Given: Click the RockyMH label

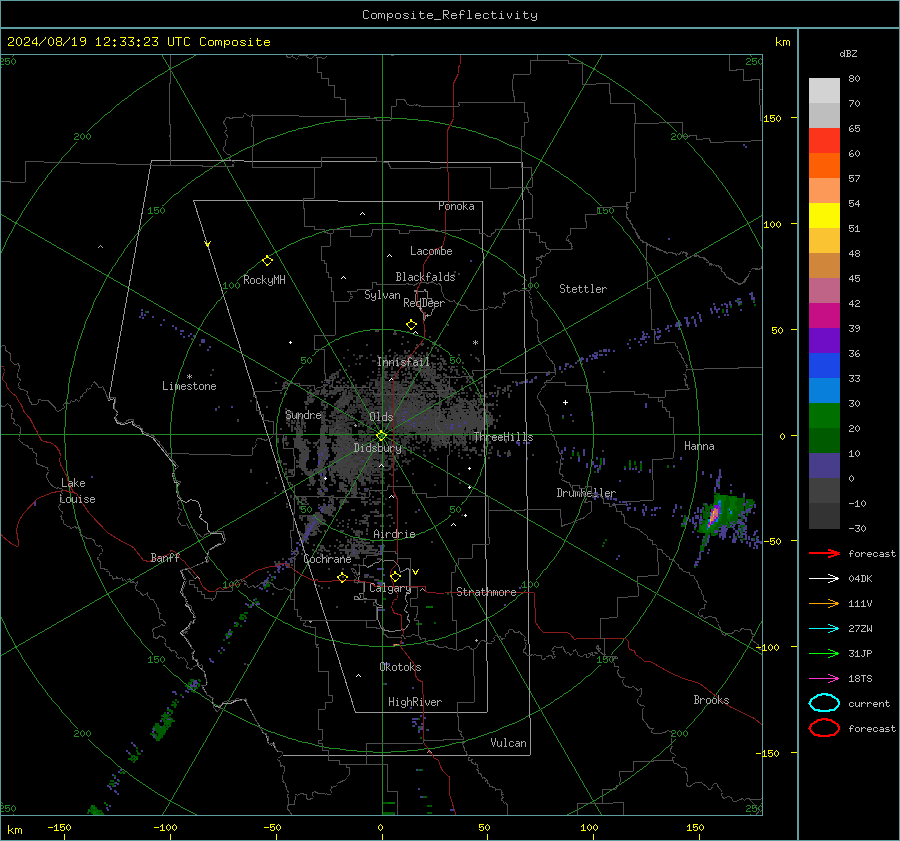Looking at the screenshot, I should pyautogui.click(x=264, y=280).
